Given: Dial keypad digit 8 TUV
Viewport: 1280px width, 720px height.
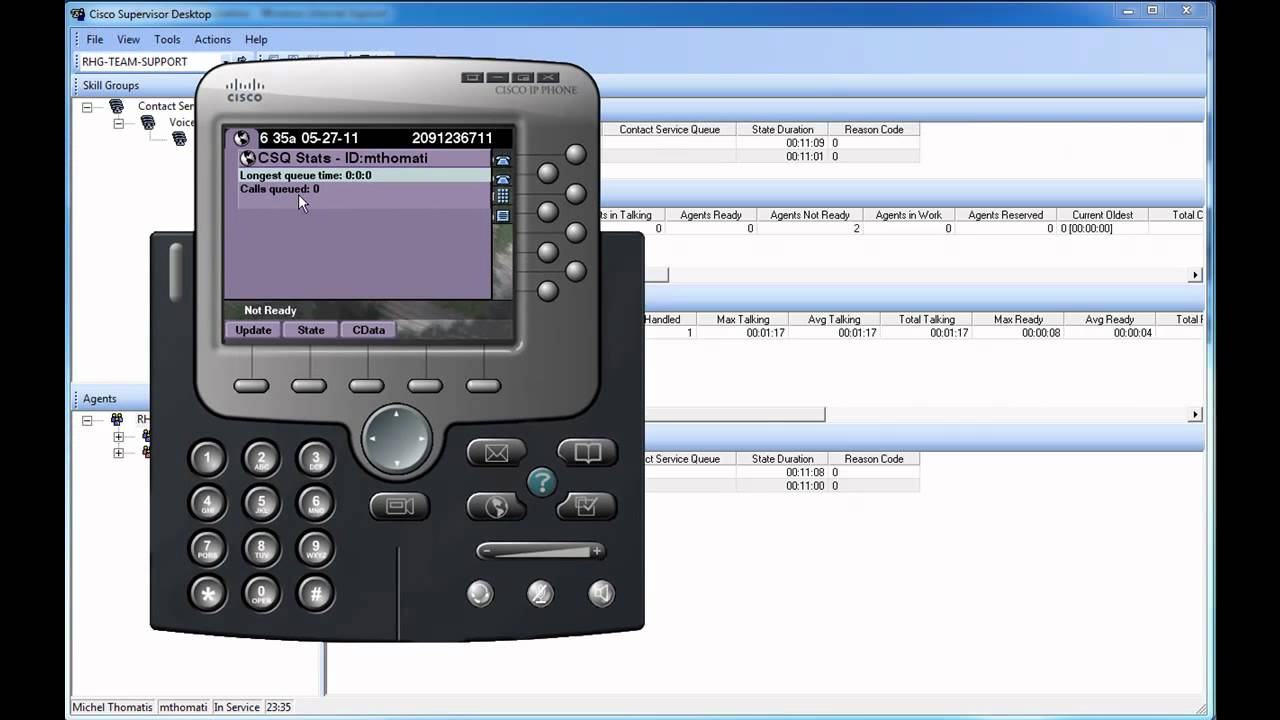Looking at the screenshot, I should coord(262,548).
